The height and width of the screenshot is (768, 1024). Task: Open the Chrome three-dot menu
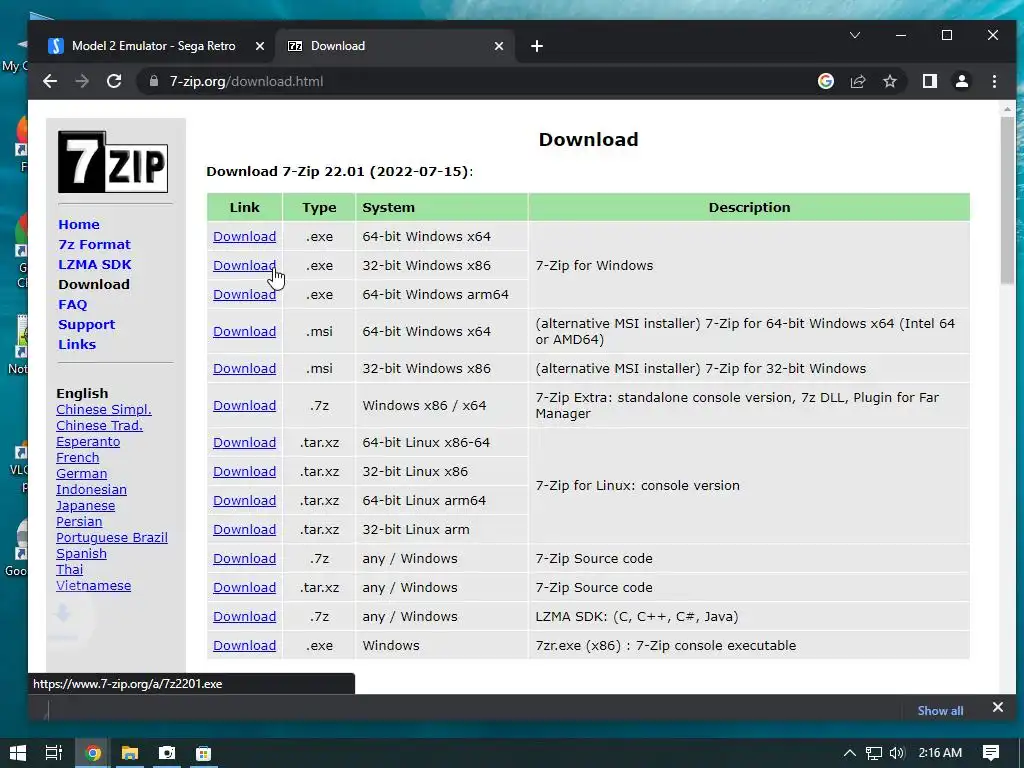(994, 81)
